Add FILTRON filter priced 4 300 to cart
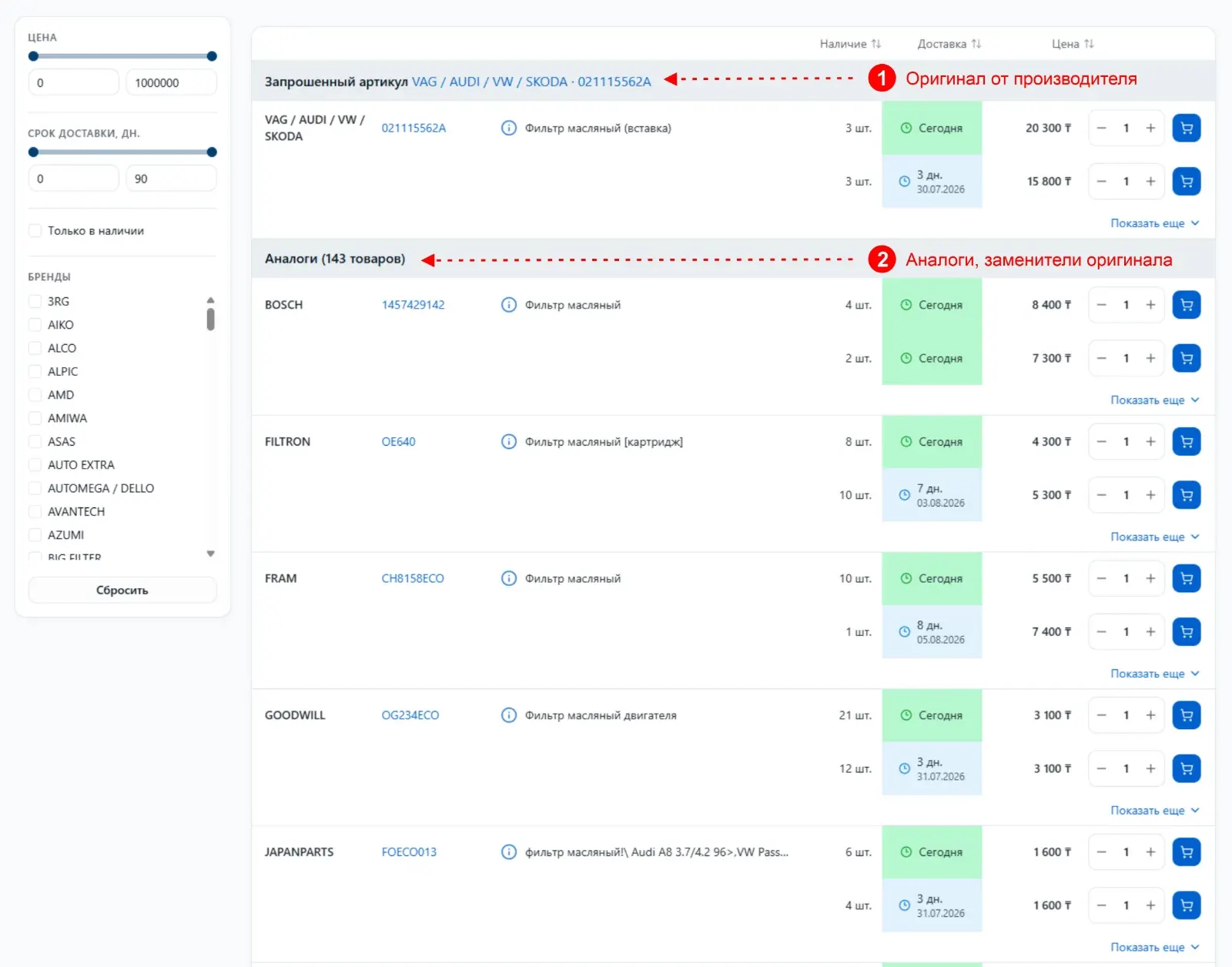This screenshot has width=1232, height=967. pos(1187,442)
